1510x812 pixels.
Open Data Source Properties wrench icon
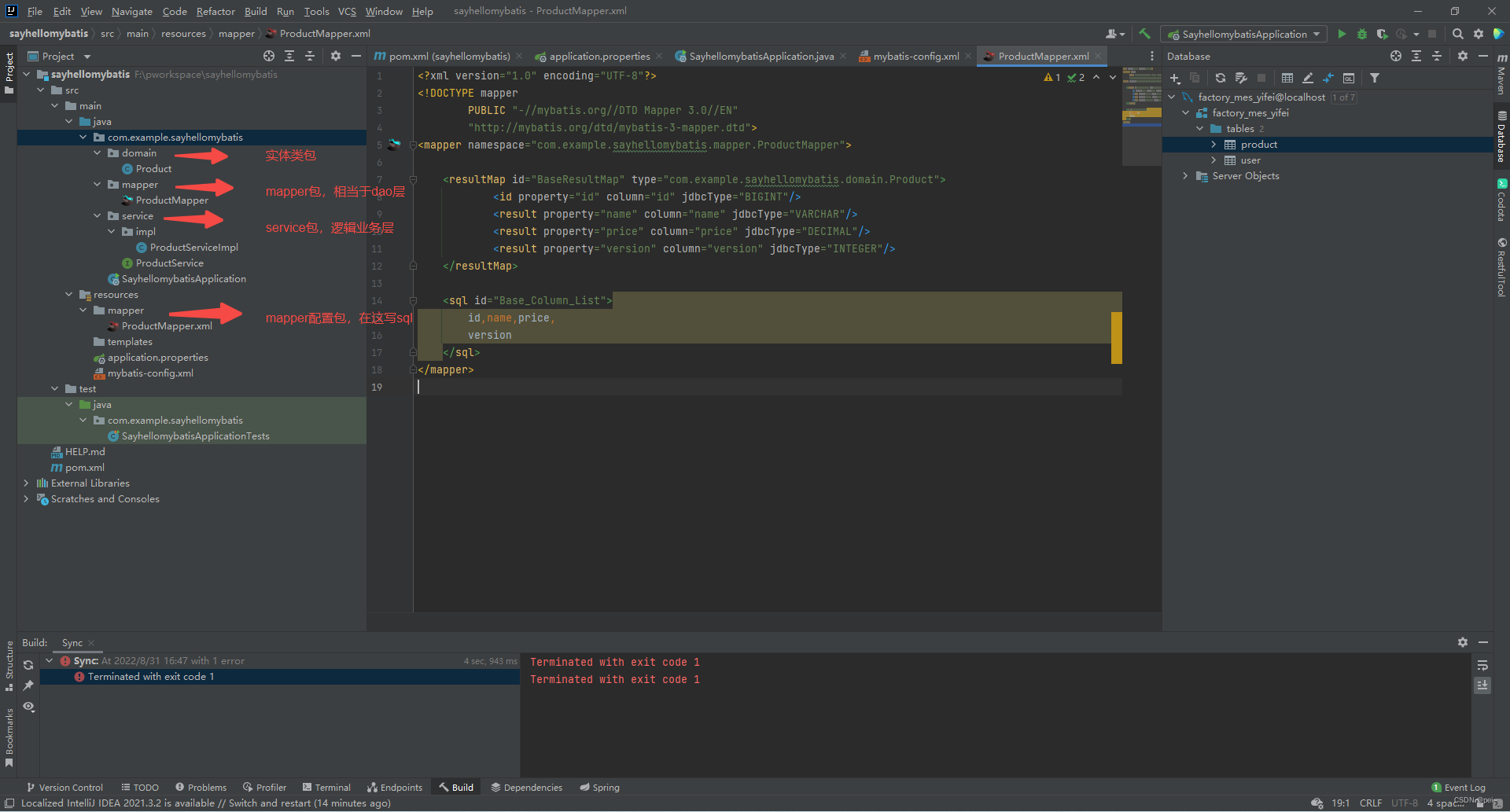point(1241,78)
